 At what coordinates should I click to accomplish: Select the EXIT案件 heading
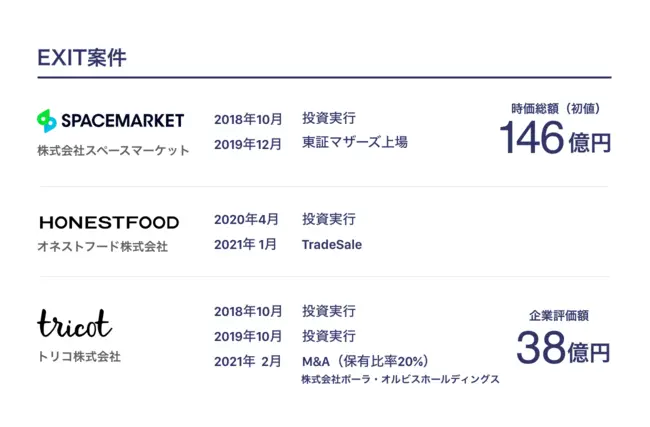click(82, 57)
